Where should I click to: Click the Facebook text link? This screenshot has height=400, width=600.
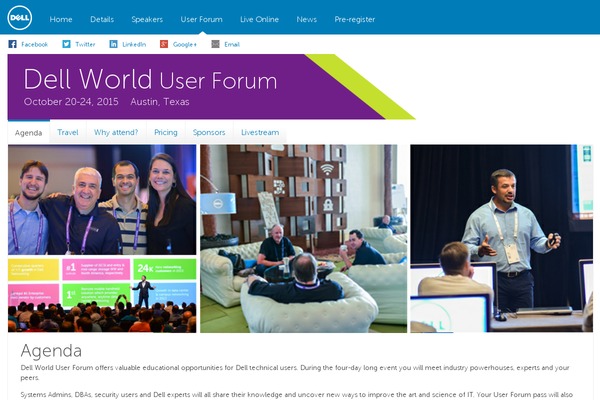pyautogui.click(x=34, y=44)
